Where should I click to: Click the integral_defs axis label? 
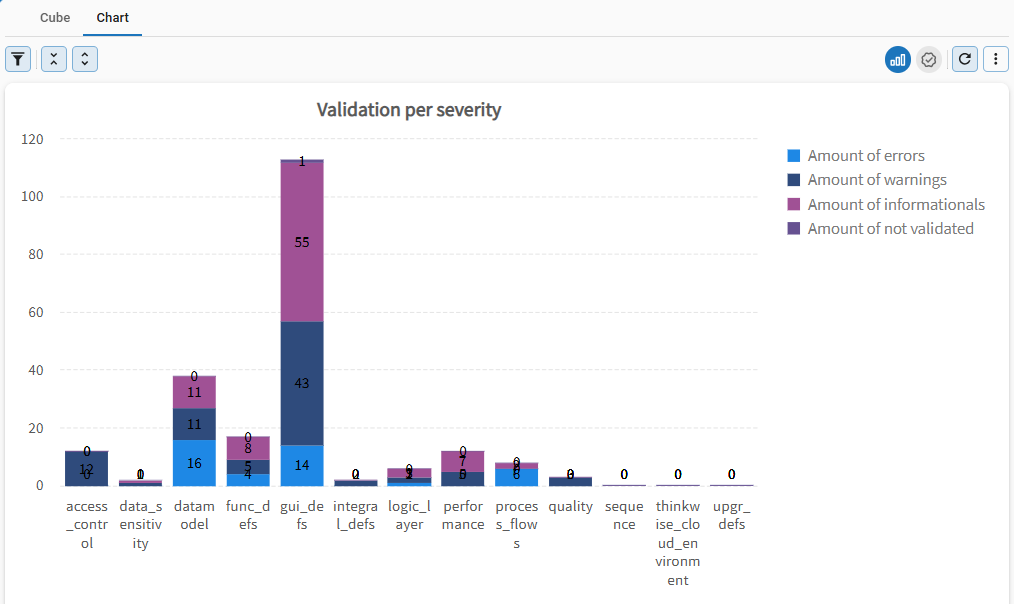tap(356, 515)
